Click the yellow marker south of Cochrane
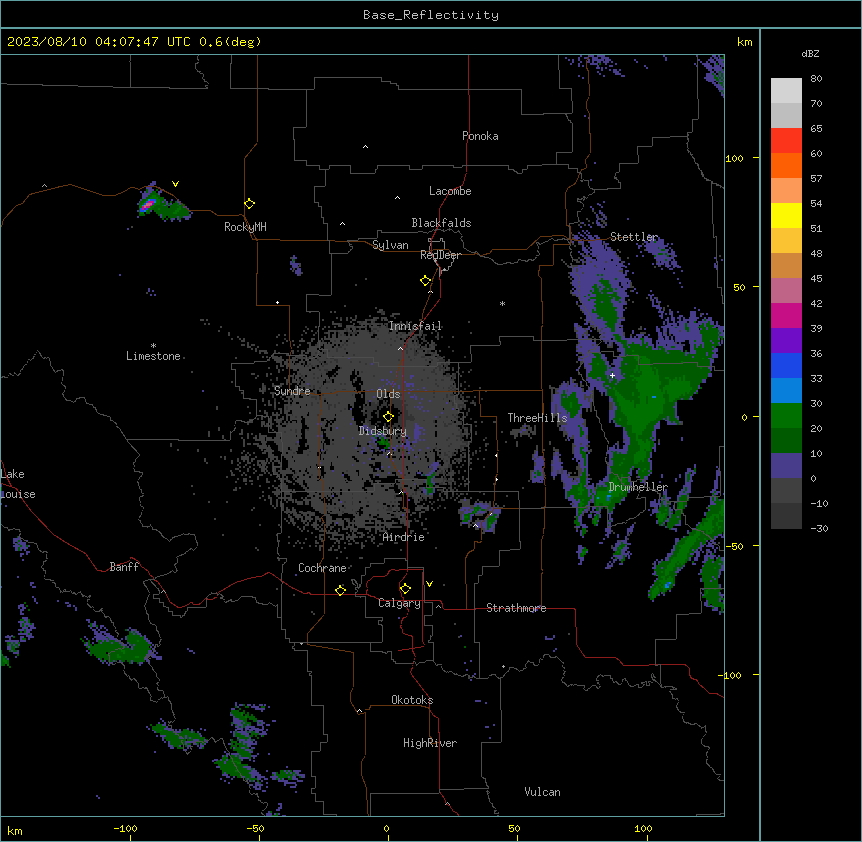Image resolution: width=862 pixels, height=842 pixels. 340,590
